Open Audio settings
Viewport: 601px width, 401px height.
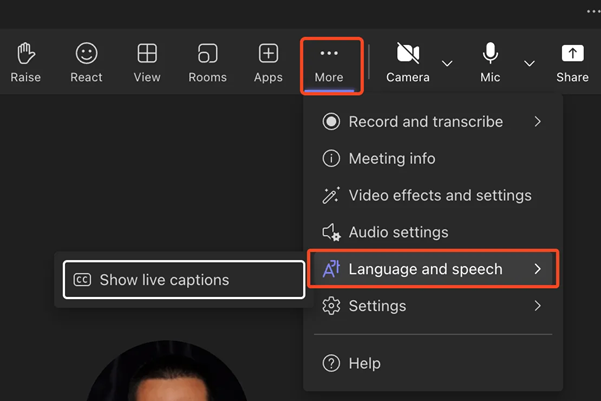[x=433, y=232]
